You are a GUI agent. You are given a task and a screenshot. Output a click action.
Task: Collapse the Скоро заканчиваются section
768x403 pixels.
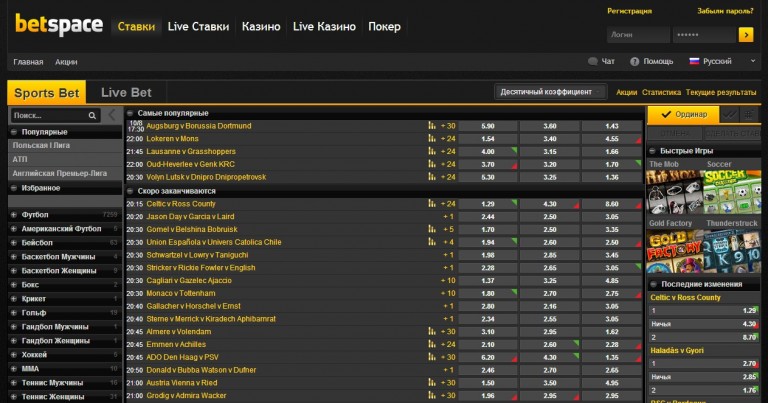click(130, 191)
